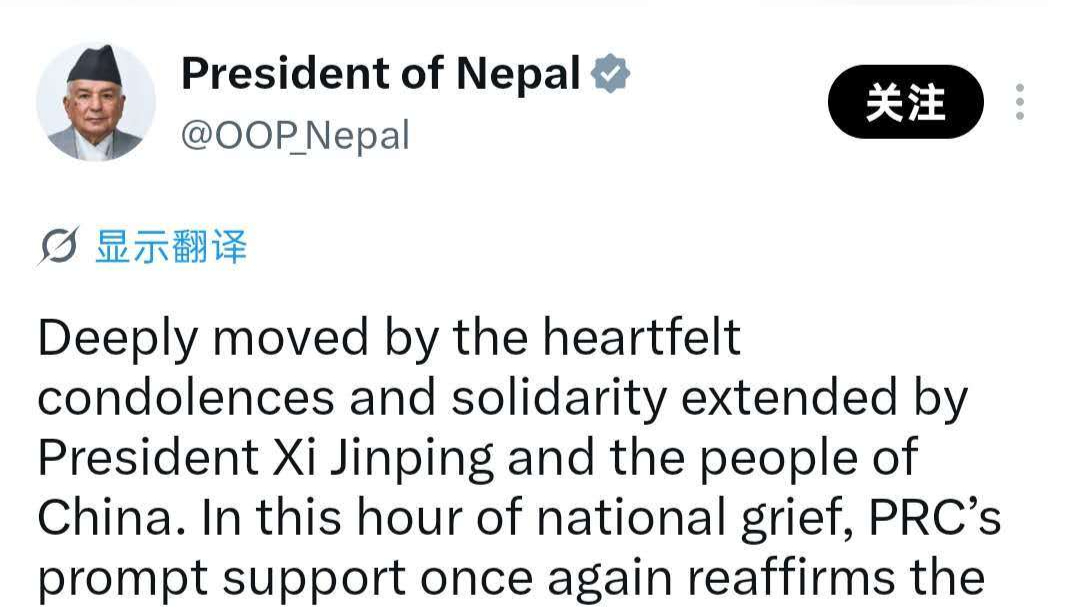The image size is (1080, 608).
Task: Click the phrase extended by
Action: click(x=824, y=399)
